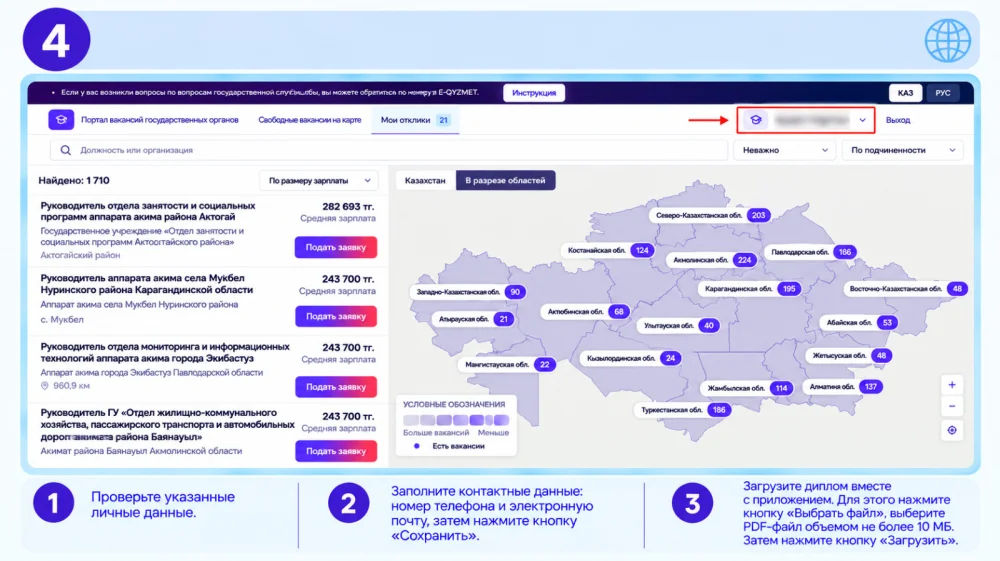Zoom in on the map with plus

pyautogui.click(x=952, y=385)
